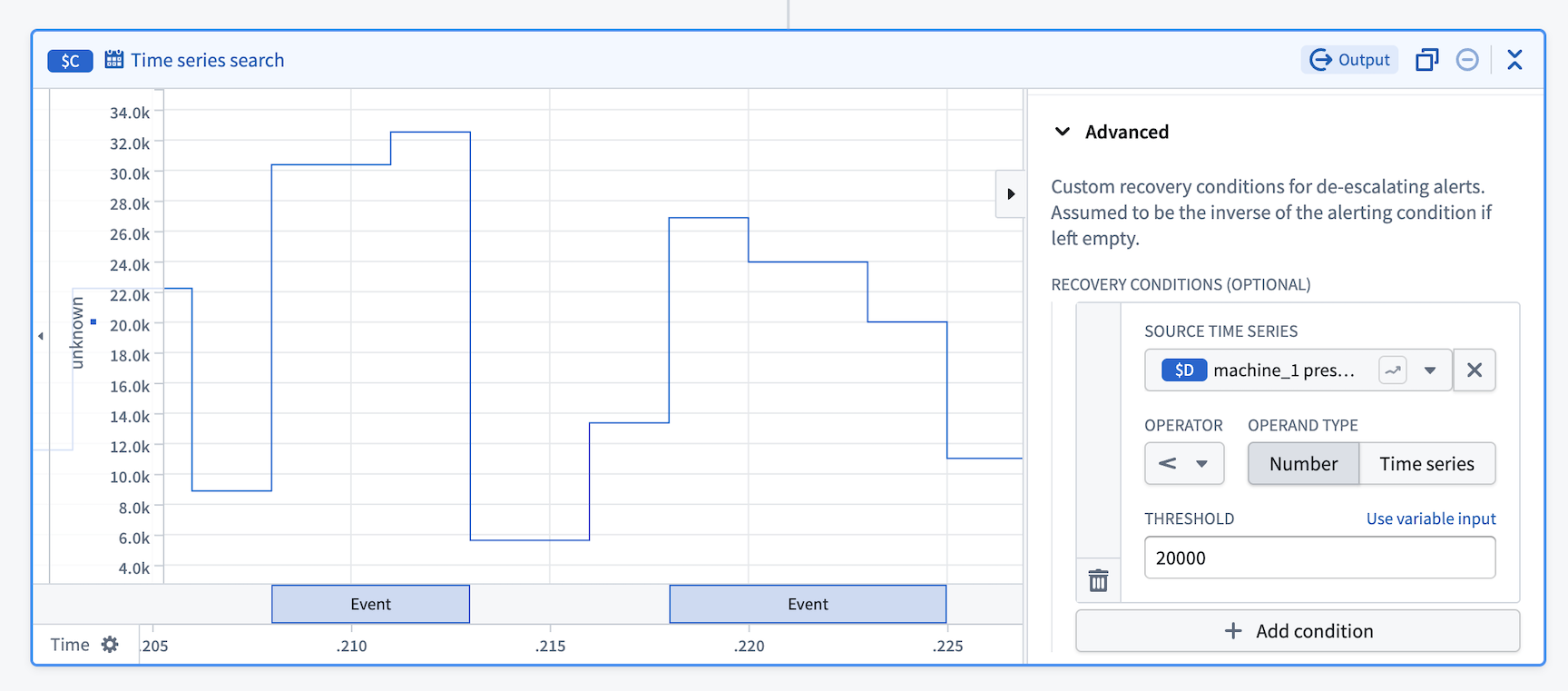Click the OPERAND TYPE label
1568x691 pixels.
1302,425
